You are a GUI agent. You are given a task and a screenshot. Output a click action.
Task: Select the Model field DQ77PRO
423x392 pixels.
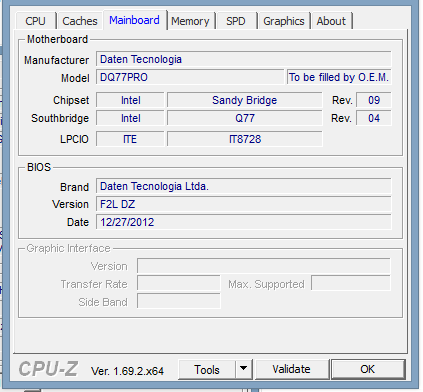pyautogui.click(x=190, y=77)
